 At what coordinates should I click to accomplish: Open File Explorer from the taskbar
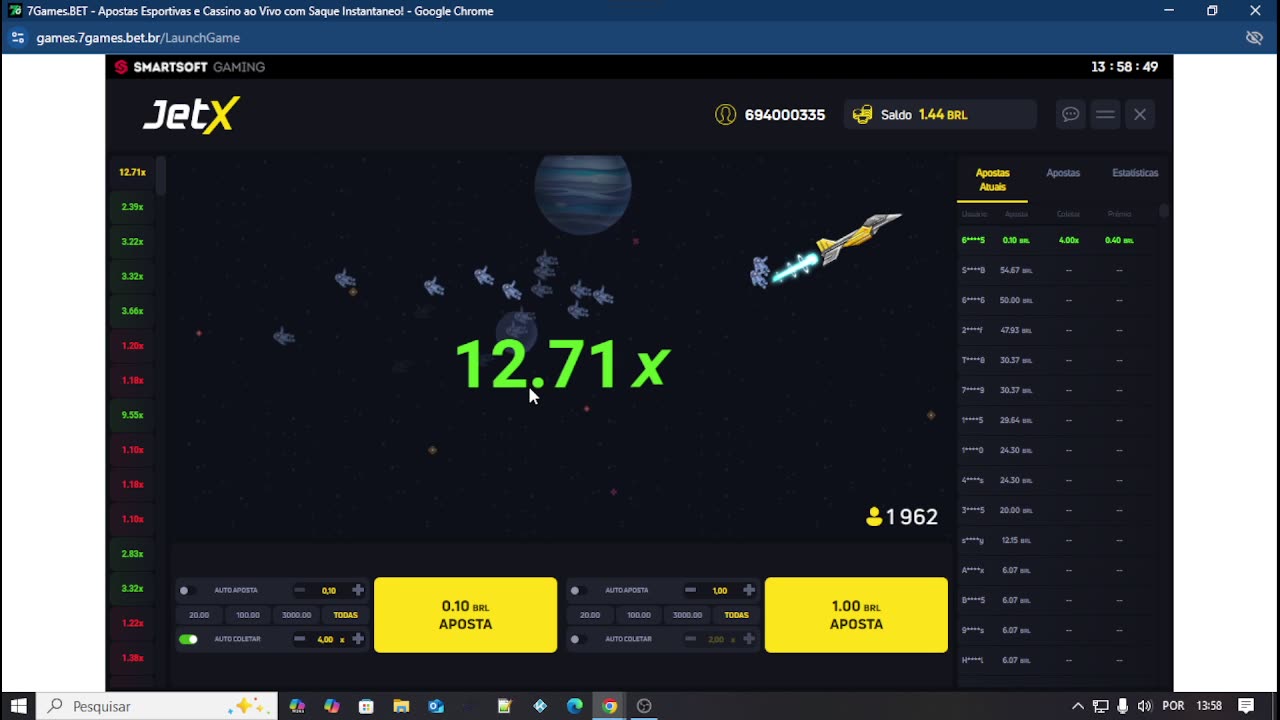pyautogui.click(x=401, y=706)
